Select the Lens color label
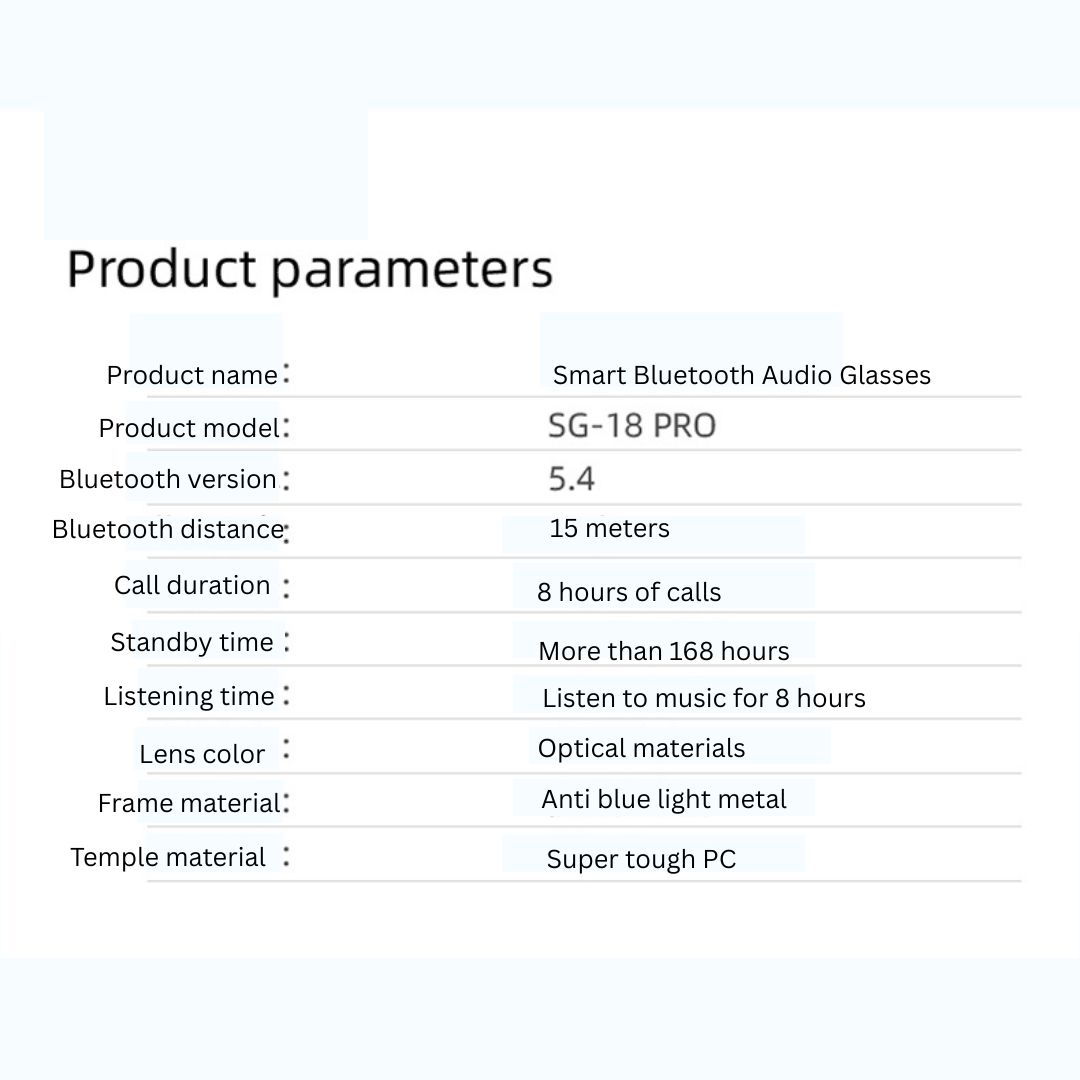Viewport: 1080px width, 1080px height. point(202,754)
